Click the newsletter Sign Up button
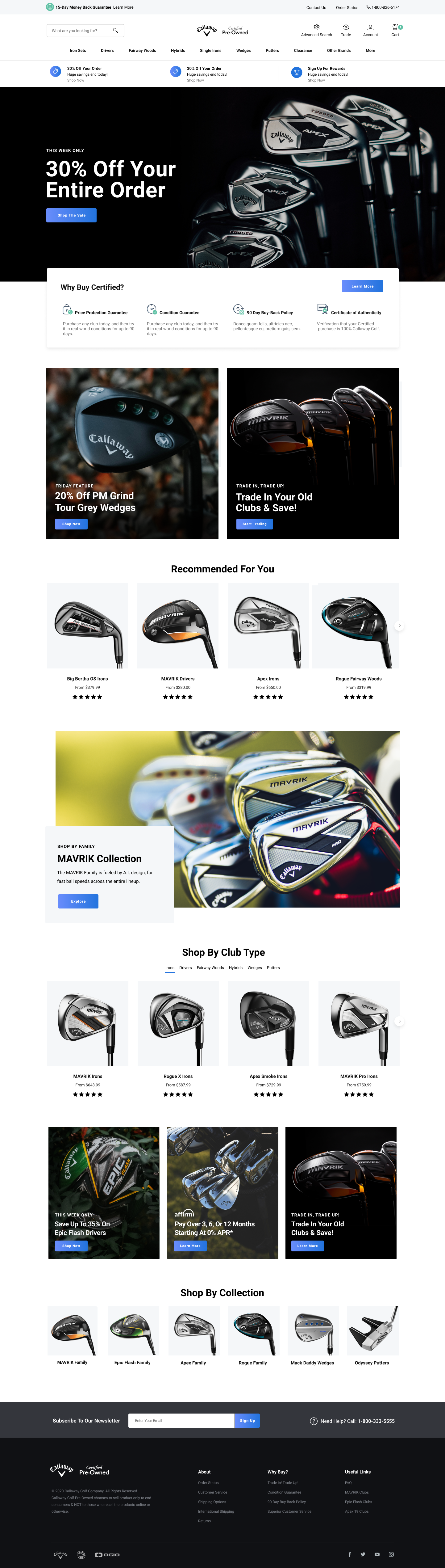The height and width of the screenshot is (1568, 445). pyautogui.click(x=247, y=1421)
